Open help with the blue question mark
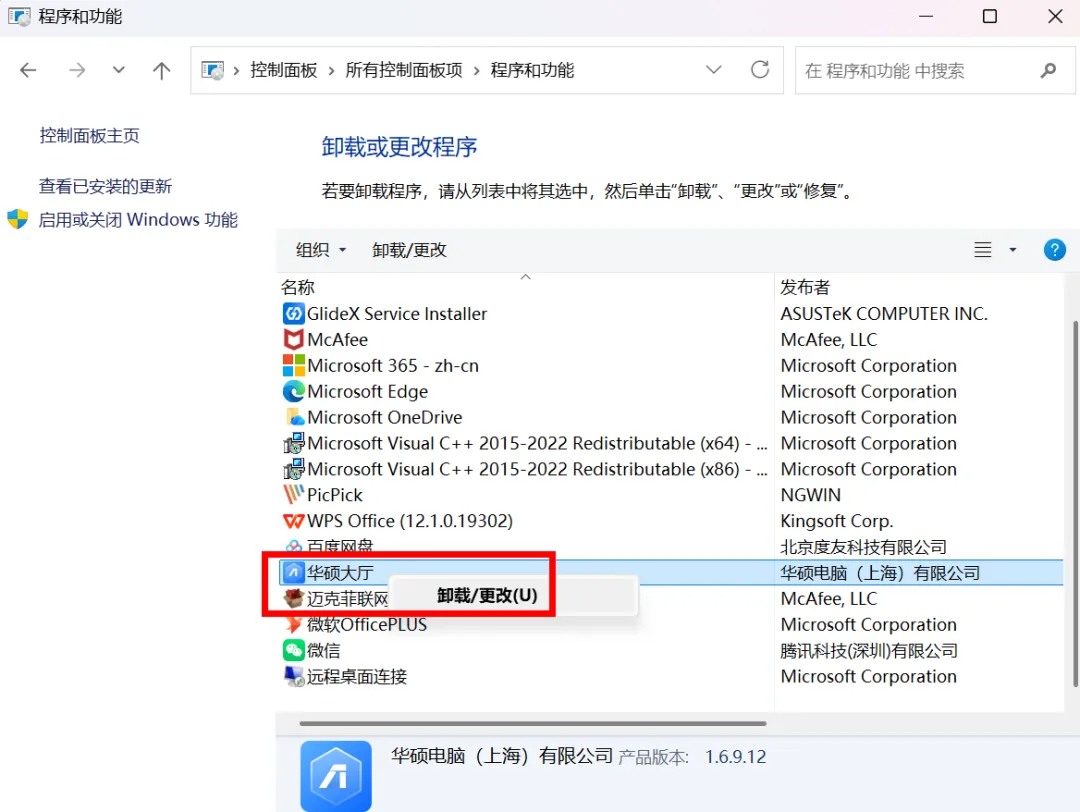The image size is (1080, 812). [1055, 249]
